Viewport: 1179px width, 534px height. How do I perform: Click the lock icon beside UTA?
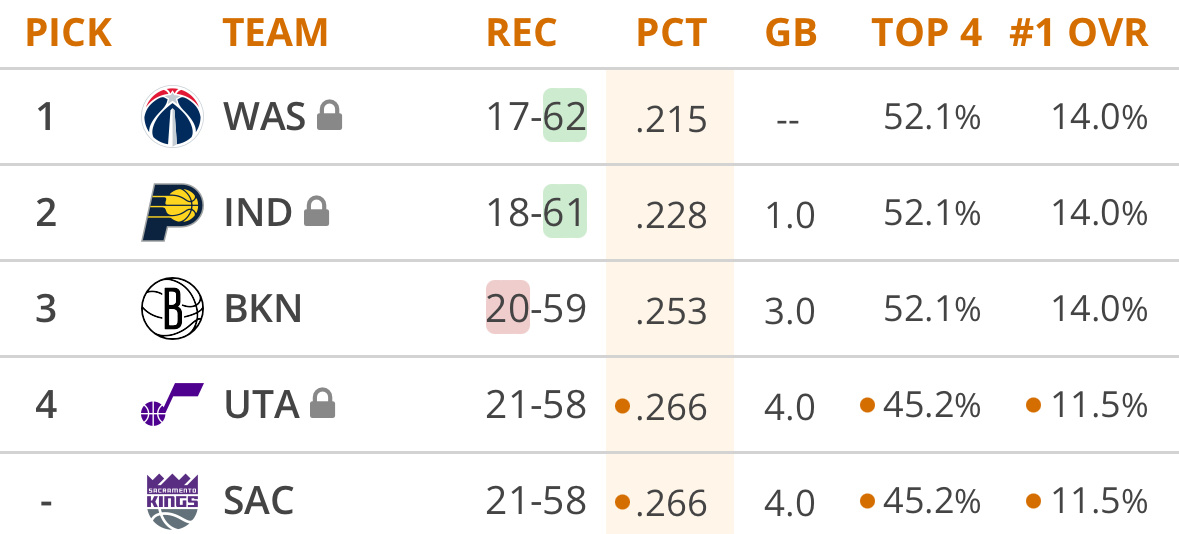[322, 404]
